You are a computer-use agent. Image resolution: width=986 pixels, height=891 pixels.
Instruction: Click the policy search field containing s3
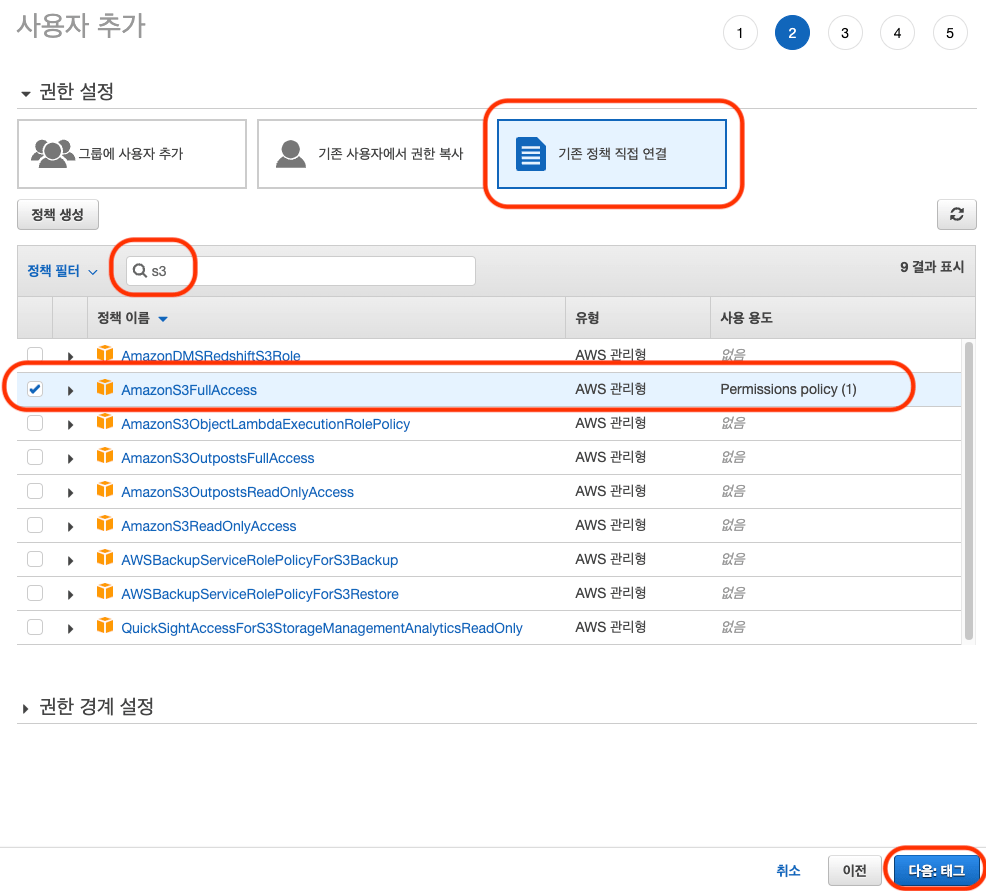pos(310,271)
